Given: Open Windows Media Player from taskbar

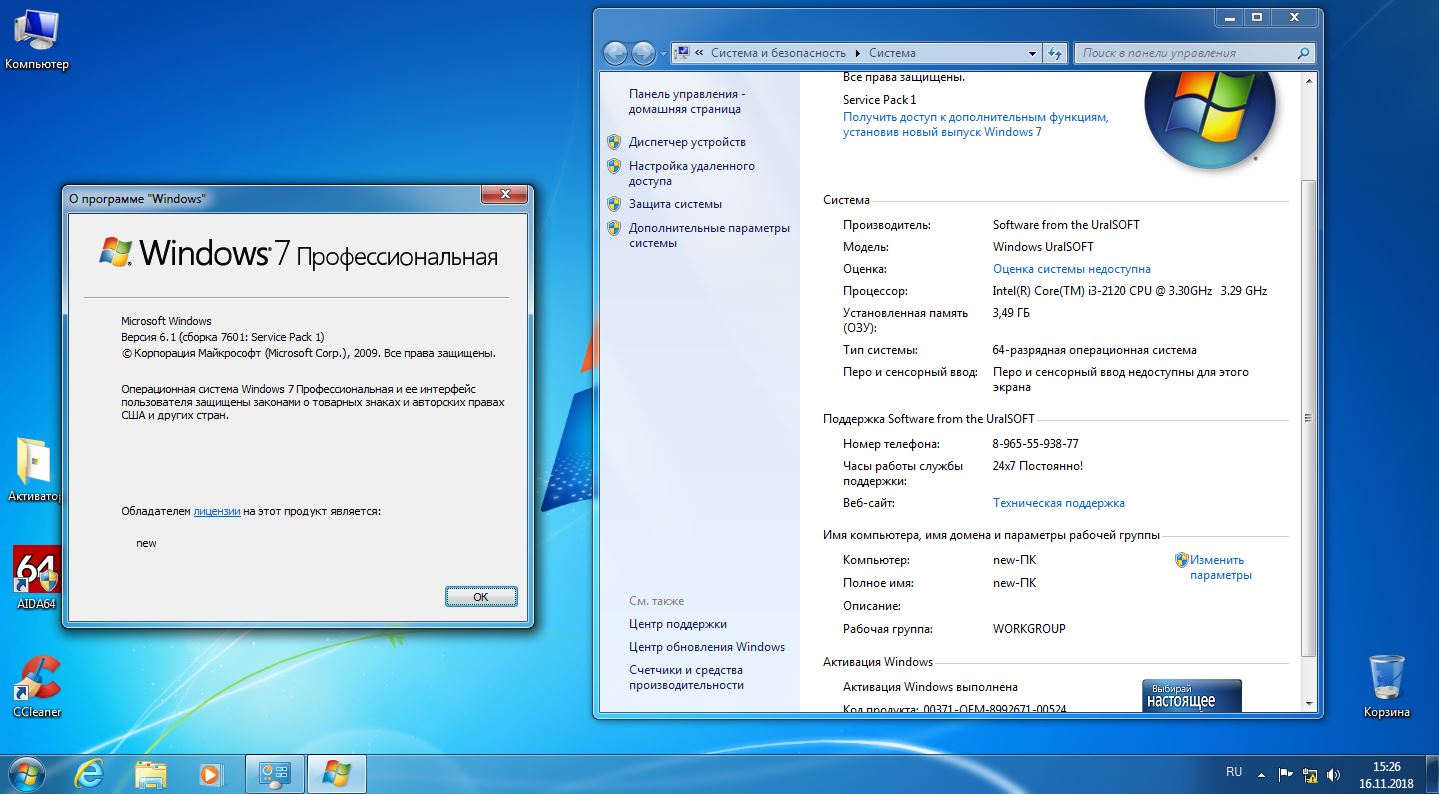Looking at the screenshot, I should click(x=211, y=774).
